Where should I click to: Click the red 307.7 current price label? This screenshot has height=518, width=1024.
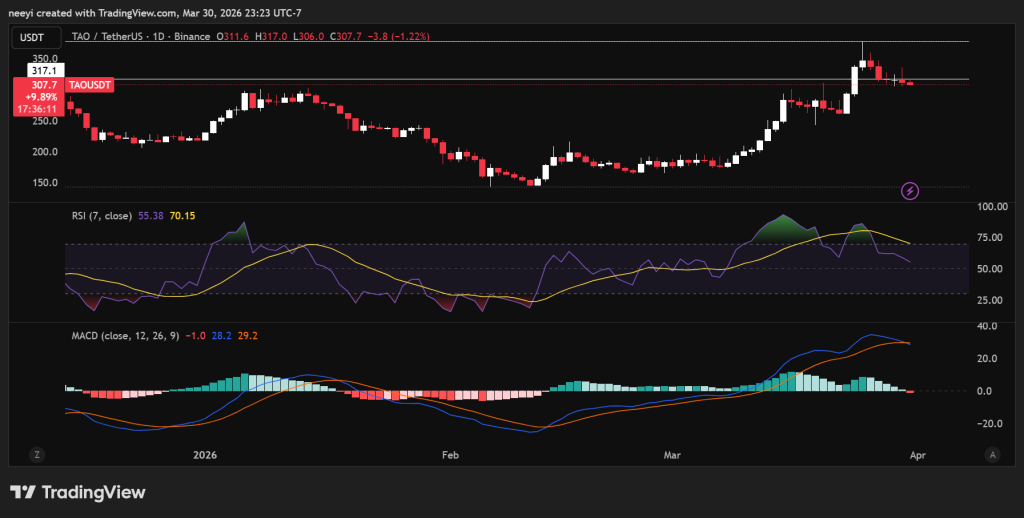[x=38, y=86]
